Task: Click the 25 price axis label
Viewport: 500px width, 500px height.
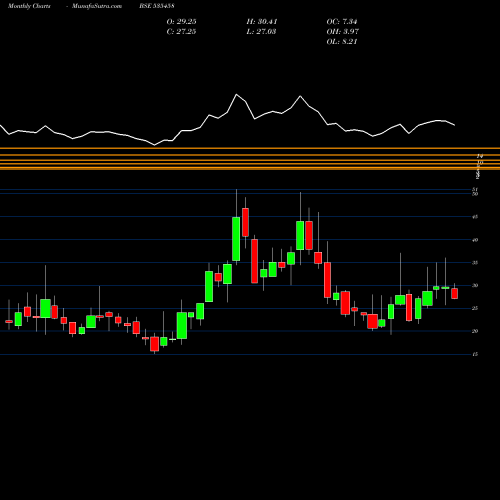Action: coord(475,308)
